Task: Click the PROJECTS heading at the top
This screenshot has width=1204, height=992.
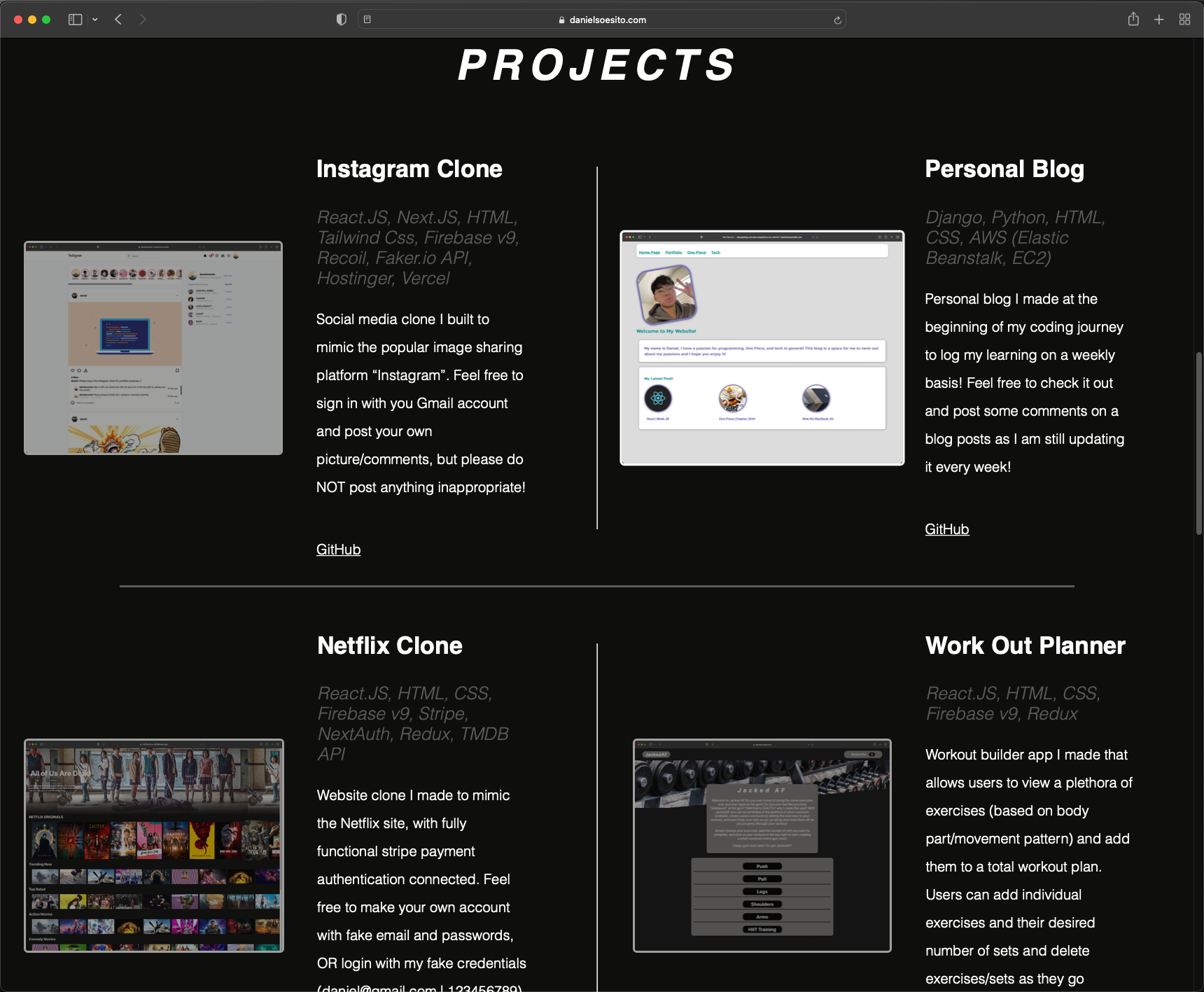Action: [x=596, y=66]
